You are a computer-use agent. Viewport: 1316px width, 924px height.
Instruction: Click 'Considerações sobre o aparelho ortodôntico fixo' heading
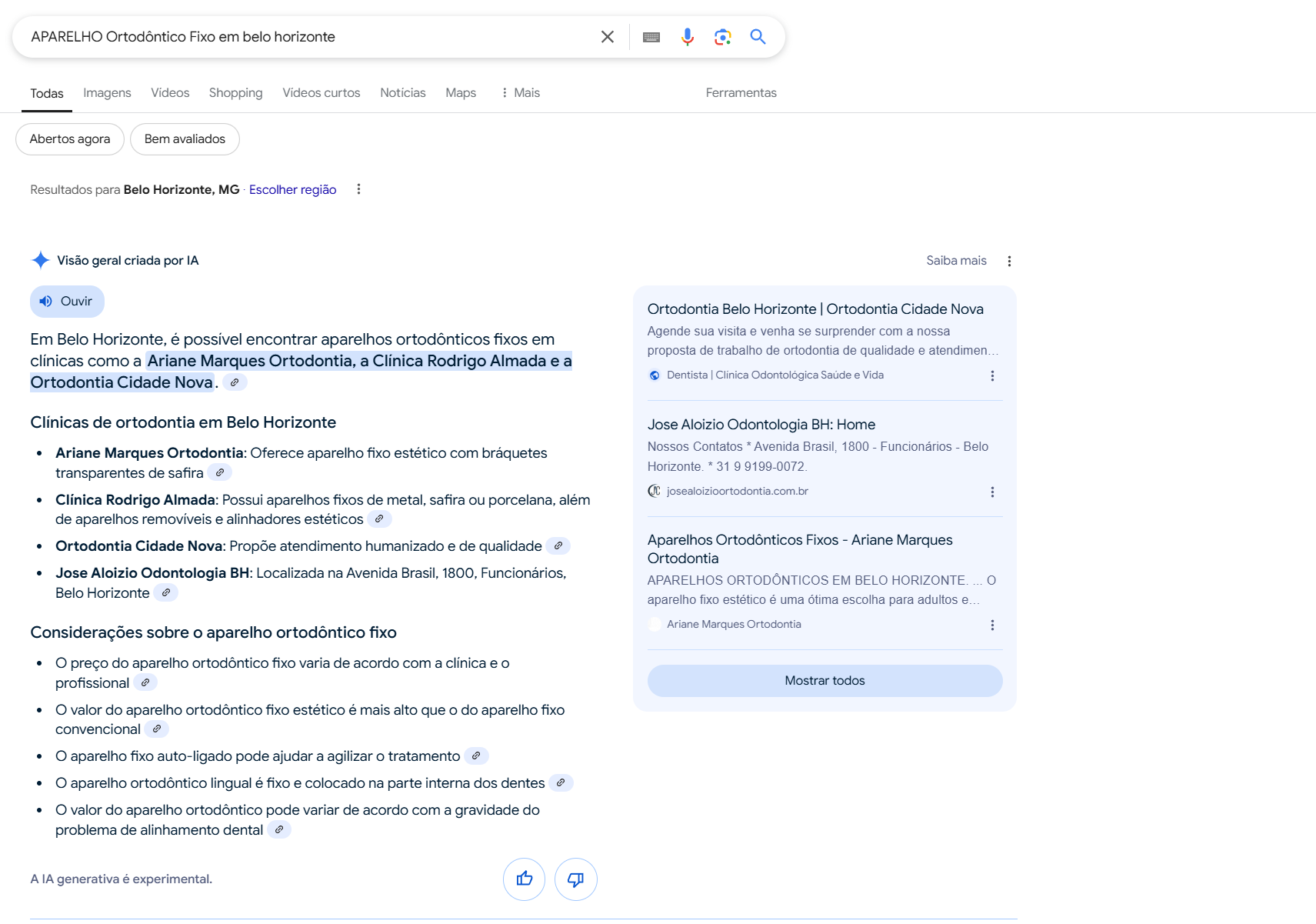point(213,632)
